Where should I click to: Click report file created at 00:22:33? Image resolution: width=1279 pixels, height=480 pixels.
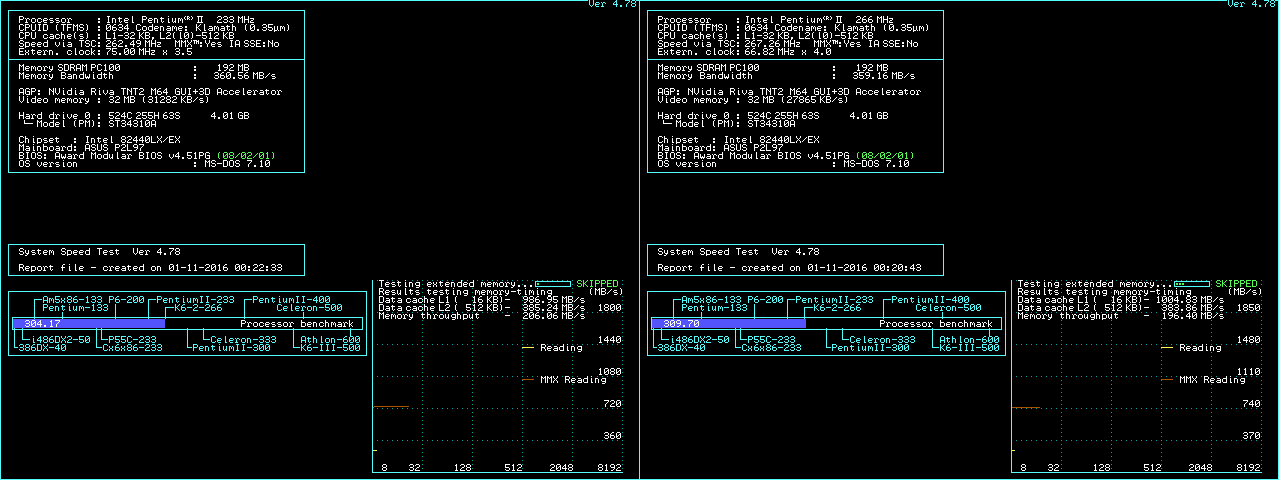(150, 268)
